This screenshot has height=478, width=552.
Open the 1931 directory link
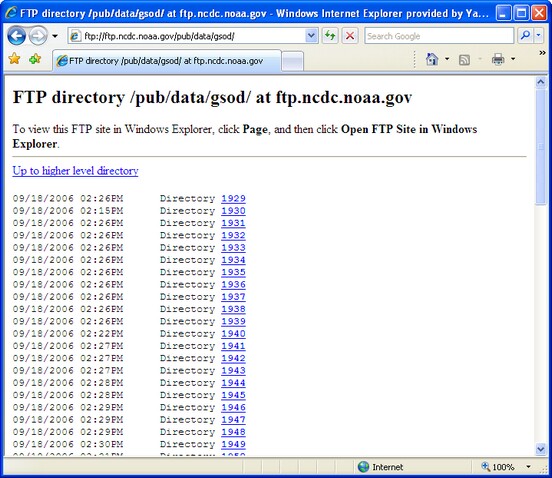click(x=233, y=223)
